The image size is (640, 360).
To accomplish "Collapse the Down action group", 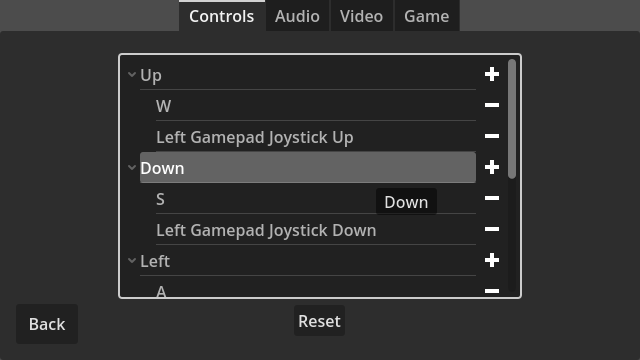I will [x=132, y=167].
